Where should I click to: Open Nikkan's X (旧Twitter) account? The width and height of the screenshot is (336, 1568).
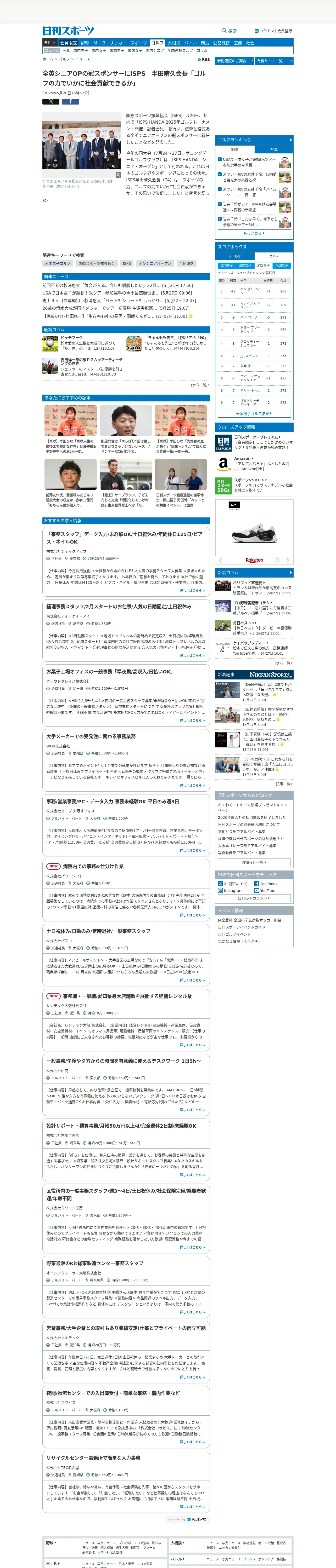[x=234, y=883]
